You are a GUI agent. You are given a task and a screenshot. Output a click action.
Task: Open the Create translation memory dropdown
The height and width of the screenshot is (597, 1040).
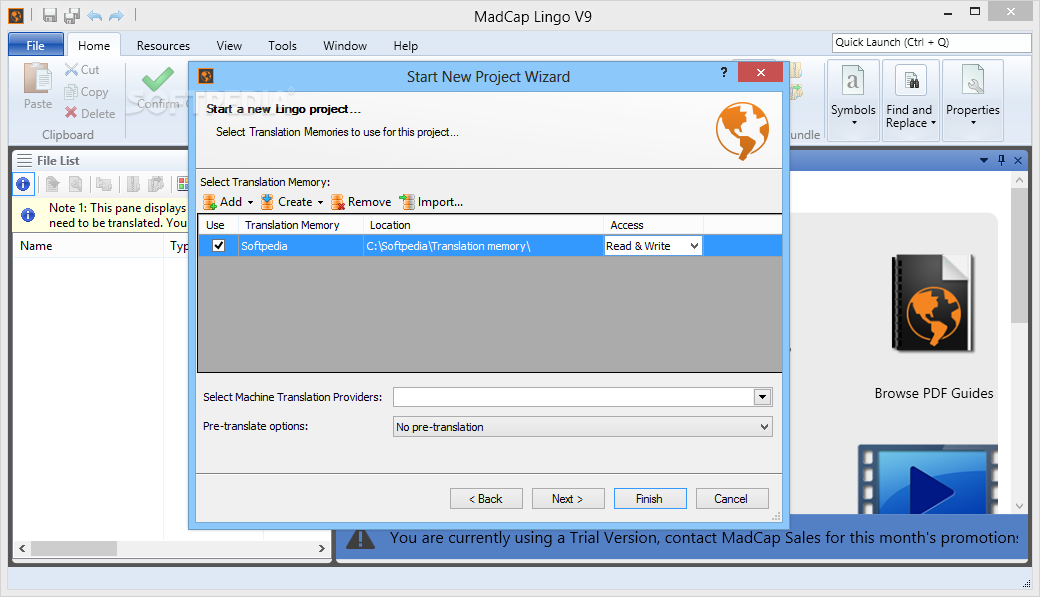point(320,202)
